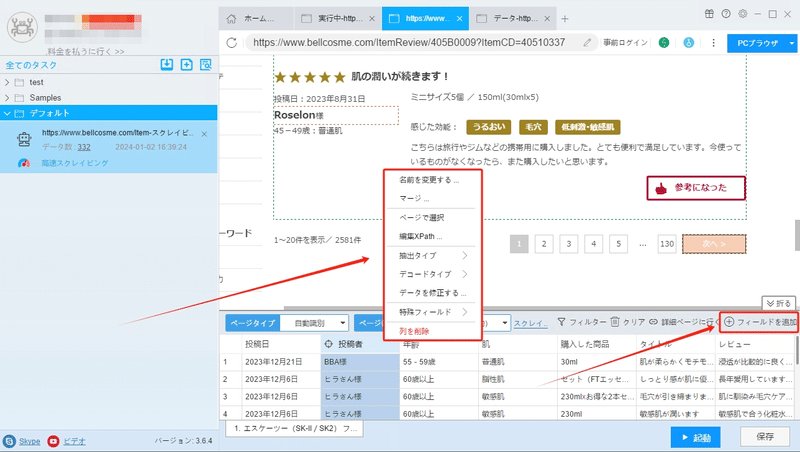Open settings gear in title bar
Screen dimensions: 800x452
pyautogui.click(x=743, y=14)
